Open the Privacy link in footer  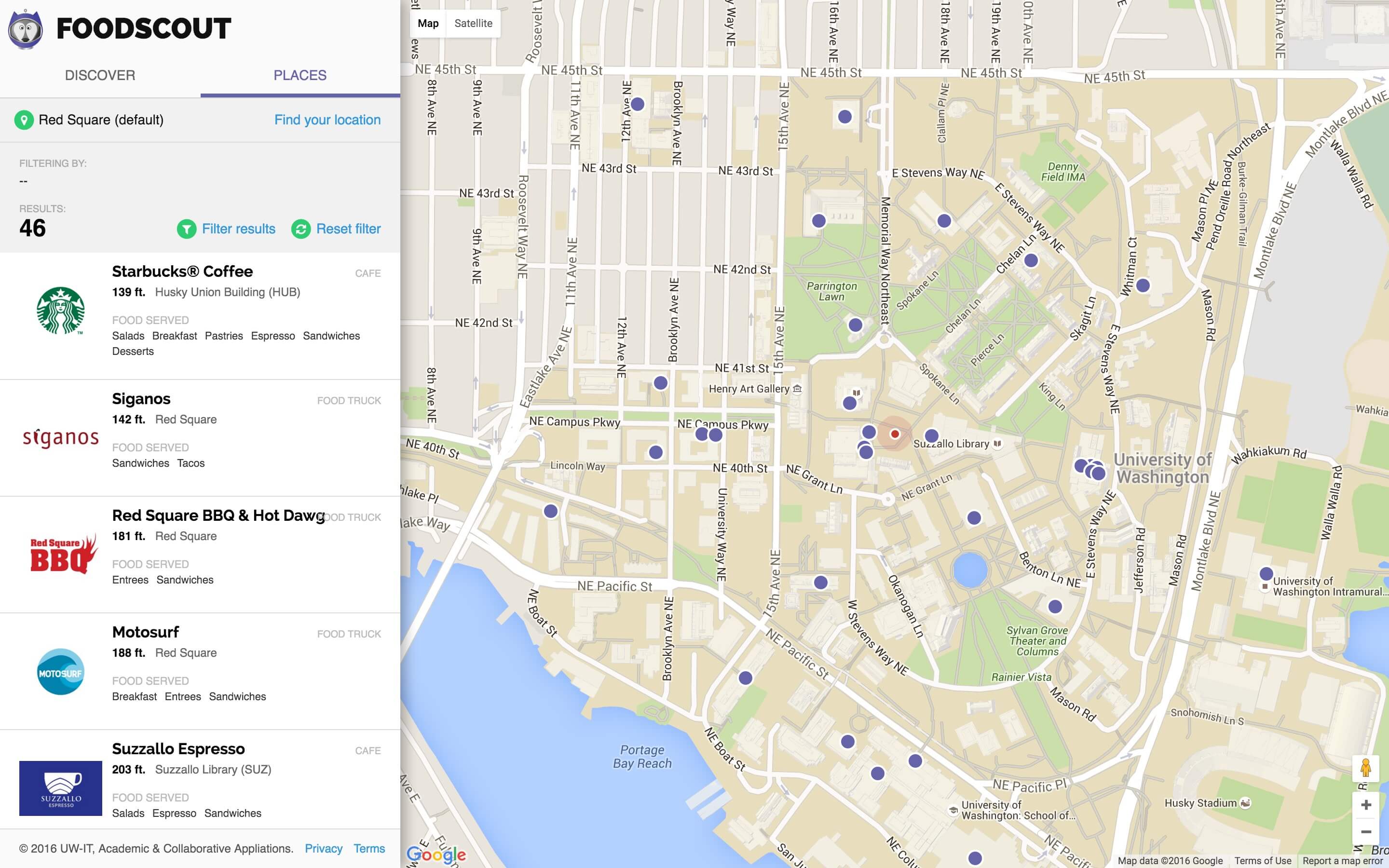(324, 849)
